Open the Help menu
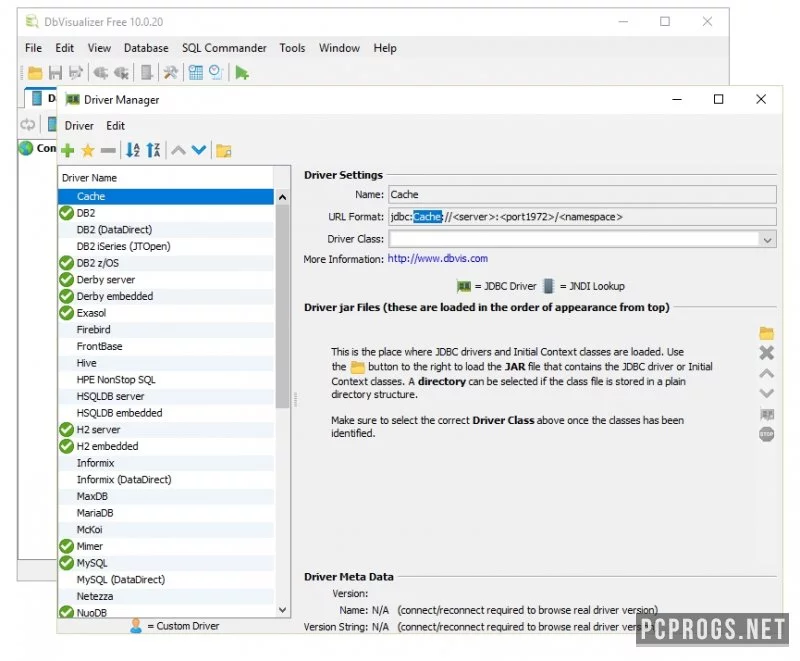The height and width of the screenshot is (661, 800). point(385,48)
